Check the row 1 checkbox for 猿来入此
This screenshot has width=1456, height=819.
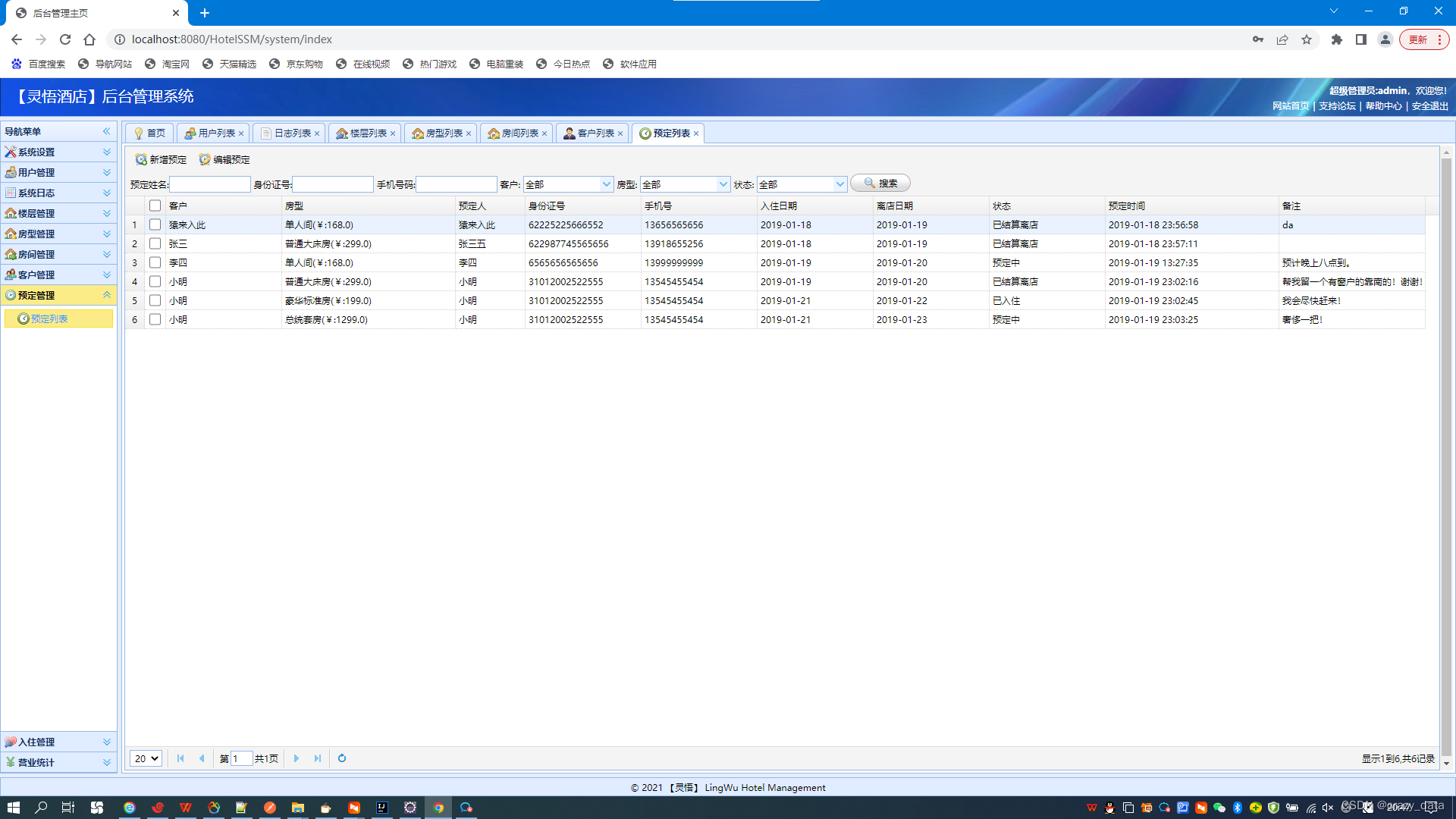coord(155,224)
